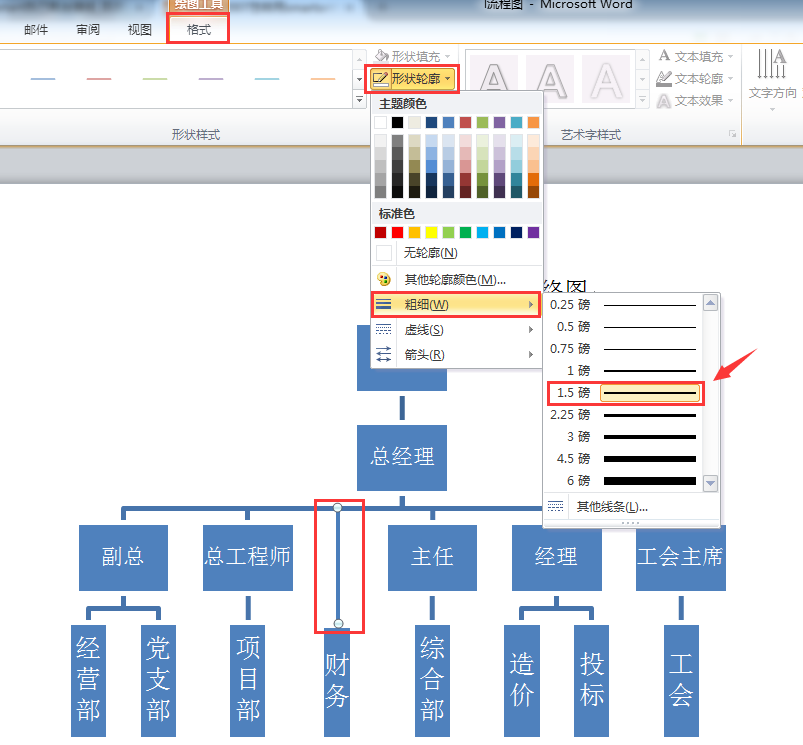The height and width of the screenshot is (745, 803).
Task: Set line weight to 0.75 磅
Action: click(623, 349)
